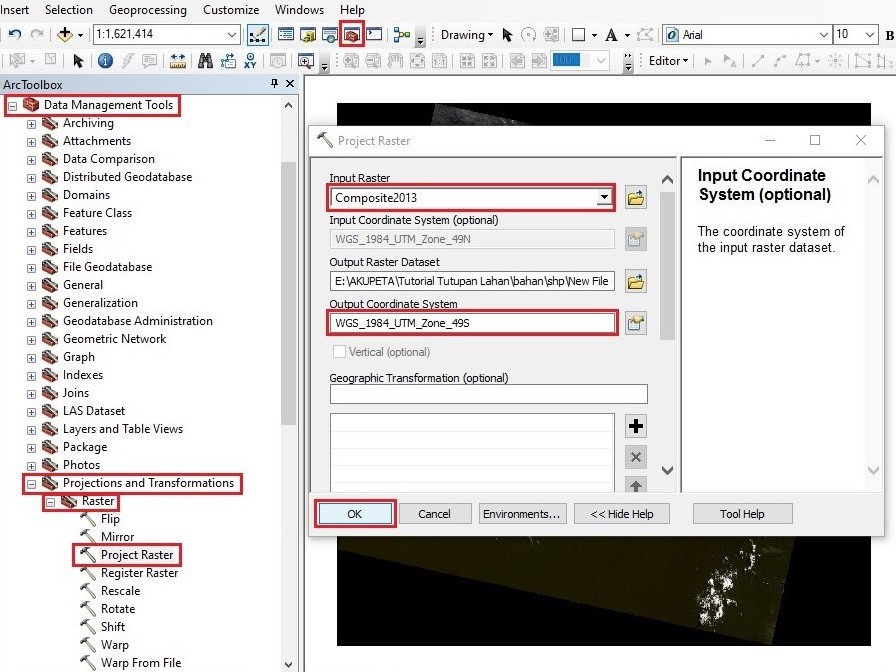Close the ArcToolbox panel
Screen dimensions: 896x672
tap(290, 83)
